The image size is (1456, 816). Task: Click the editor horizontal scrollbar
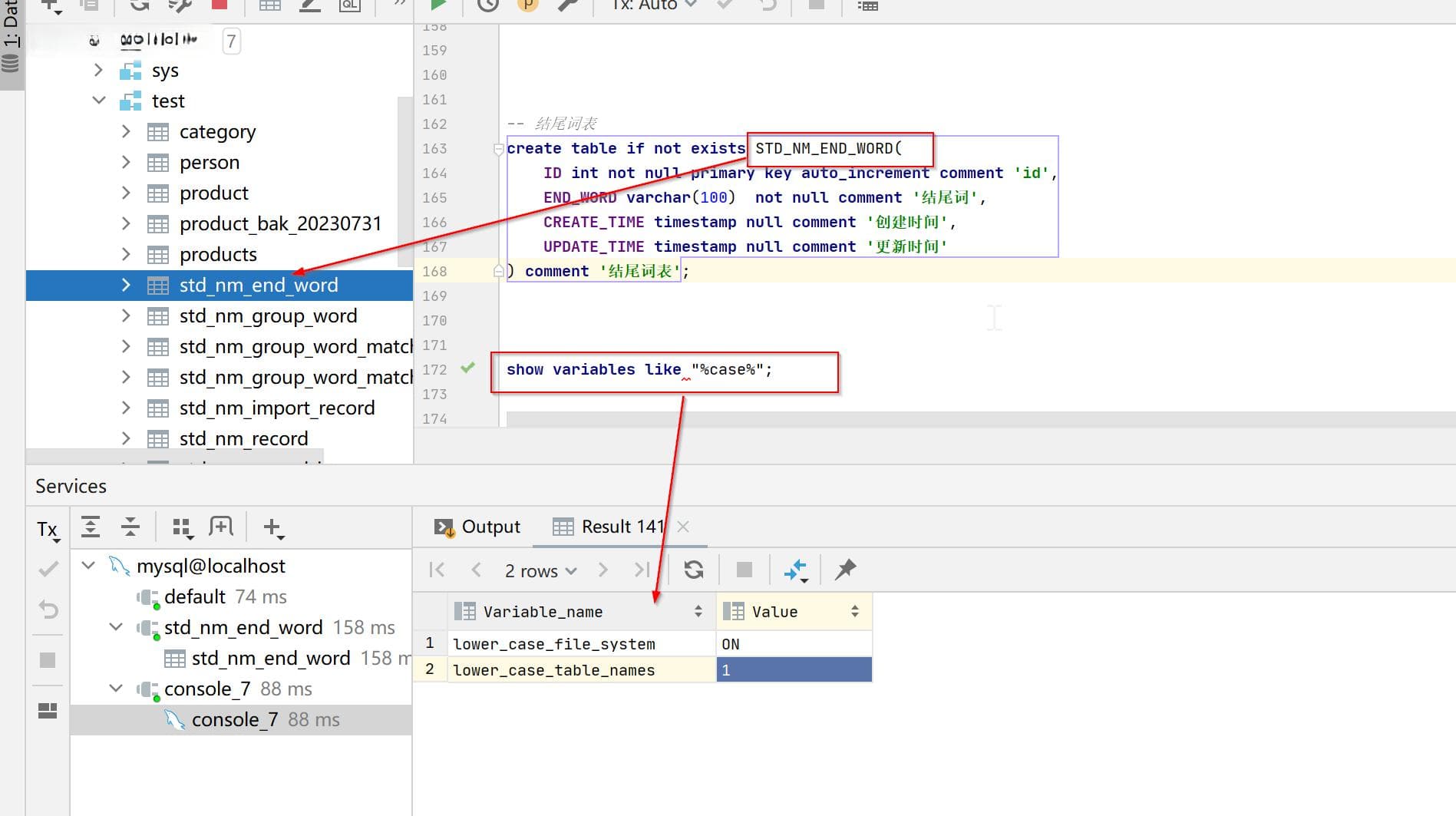coord(980,419)
